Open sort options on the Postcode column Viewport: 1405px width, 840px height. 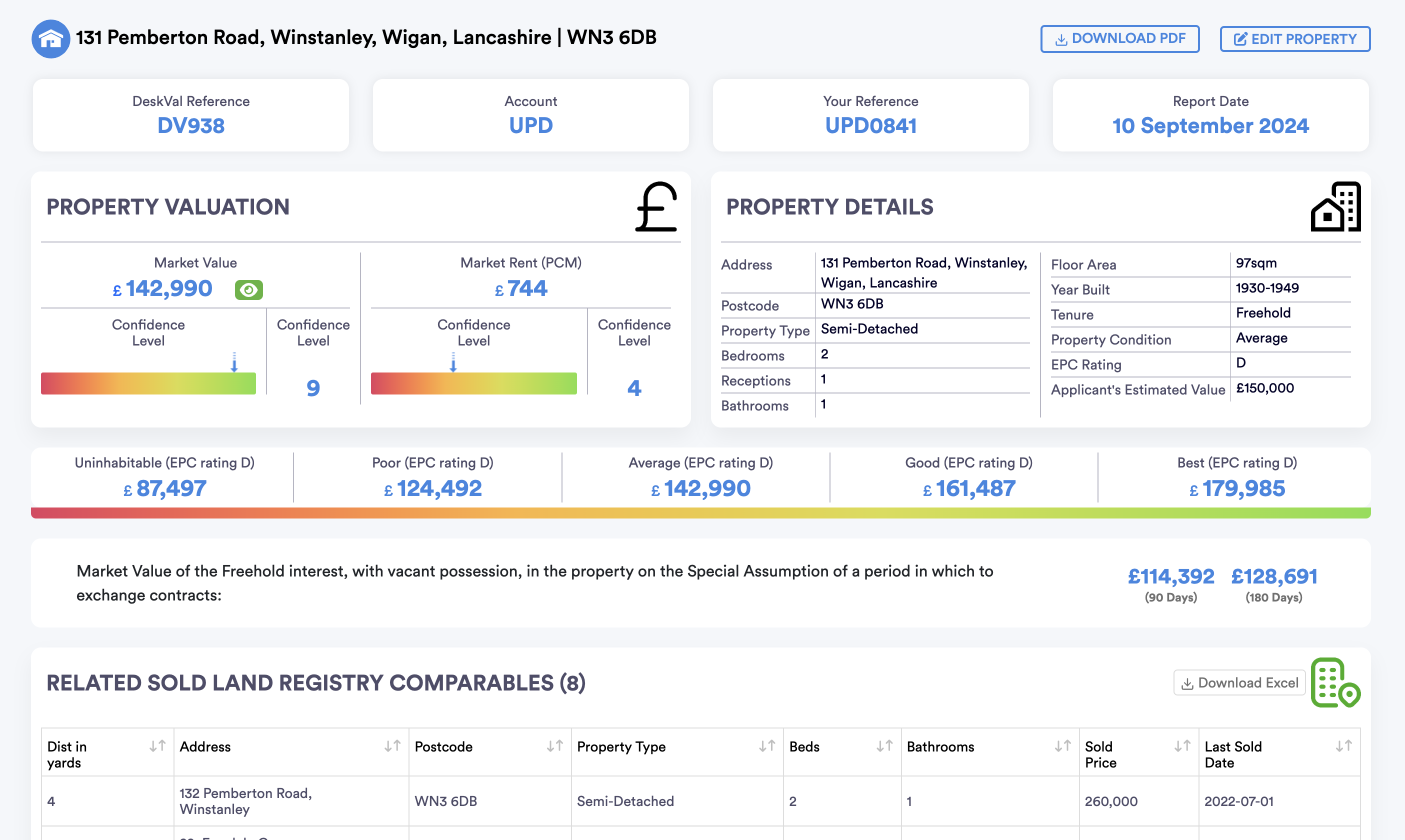coord(555,745)
